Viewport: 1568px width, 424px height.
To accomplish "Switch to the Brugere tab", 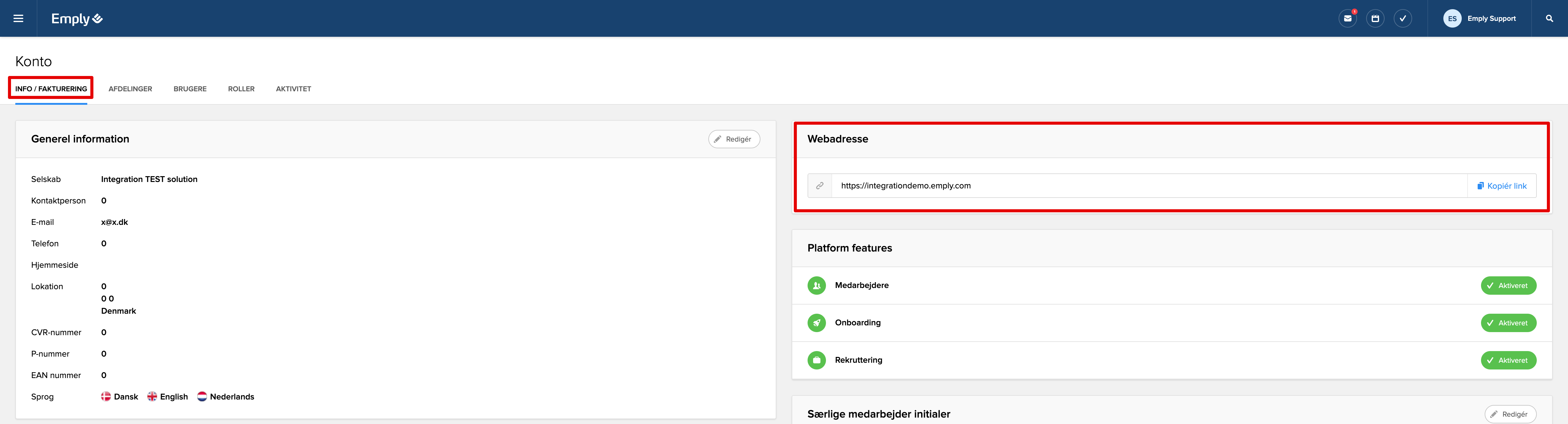I will coord(190,89).
